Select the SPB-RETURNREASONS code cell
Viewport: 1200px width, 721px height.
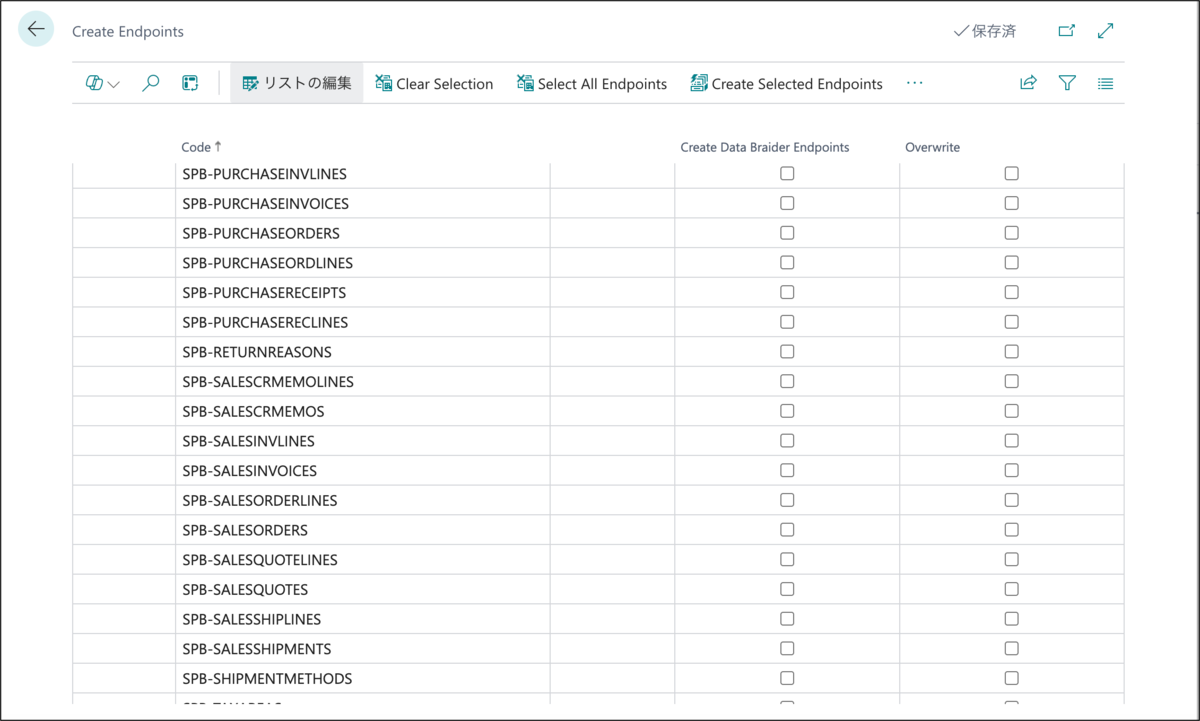pyautogui.click(x=363, y=352)
